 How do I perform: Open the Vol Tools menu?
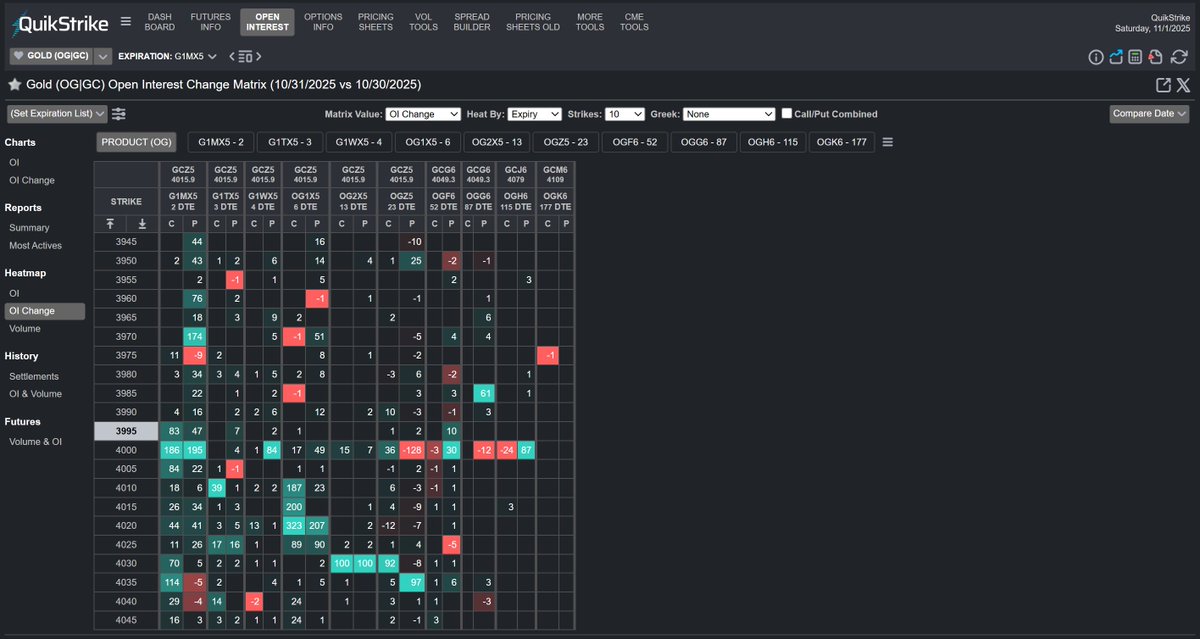(424, 22)
